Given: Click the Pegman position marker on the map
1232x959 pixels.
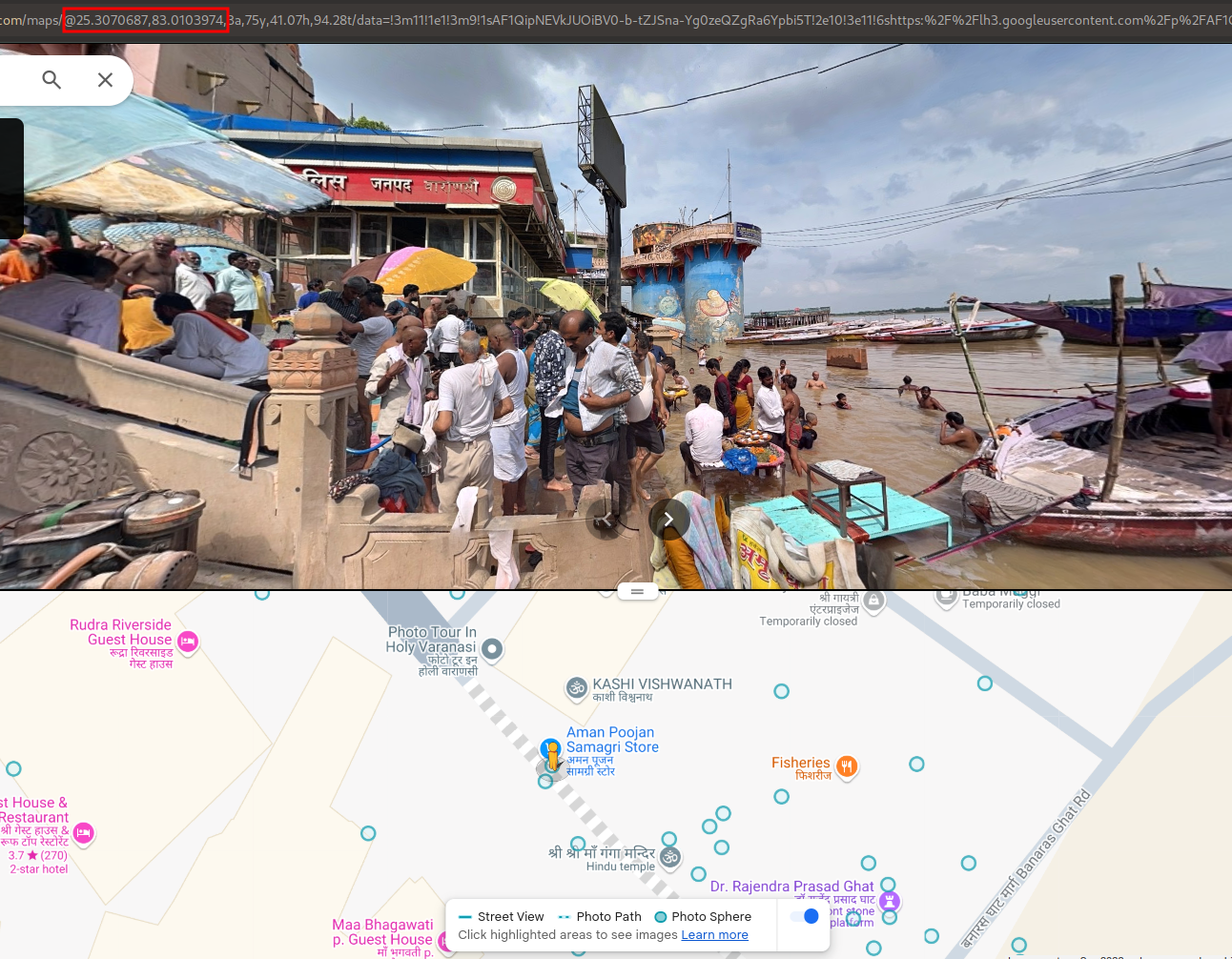Looking at the screenshot, I should (x=551, y=755).
